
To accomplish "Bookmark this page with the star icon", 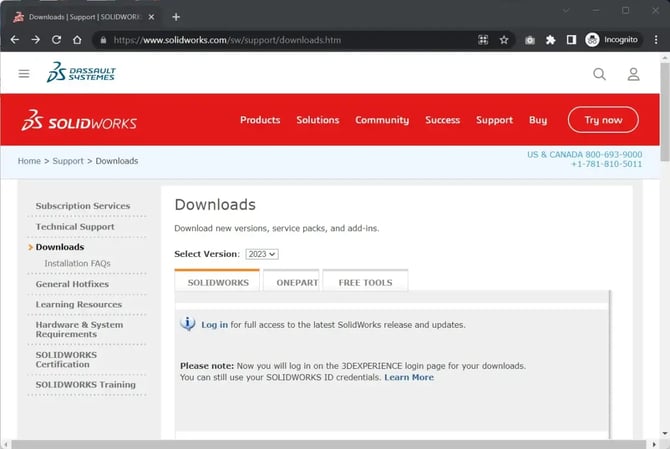I will click(504, 40).
